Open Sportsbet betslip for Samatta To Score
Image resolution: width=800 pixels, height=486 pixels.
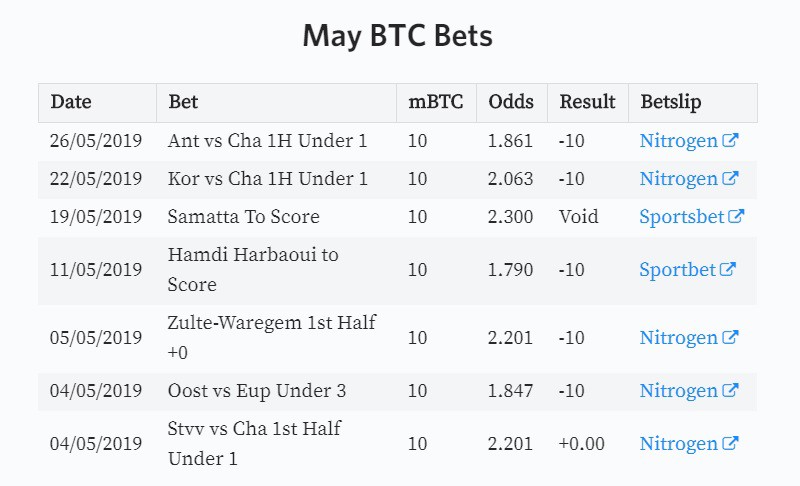682,217
